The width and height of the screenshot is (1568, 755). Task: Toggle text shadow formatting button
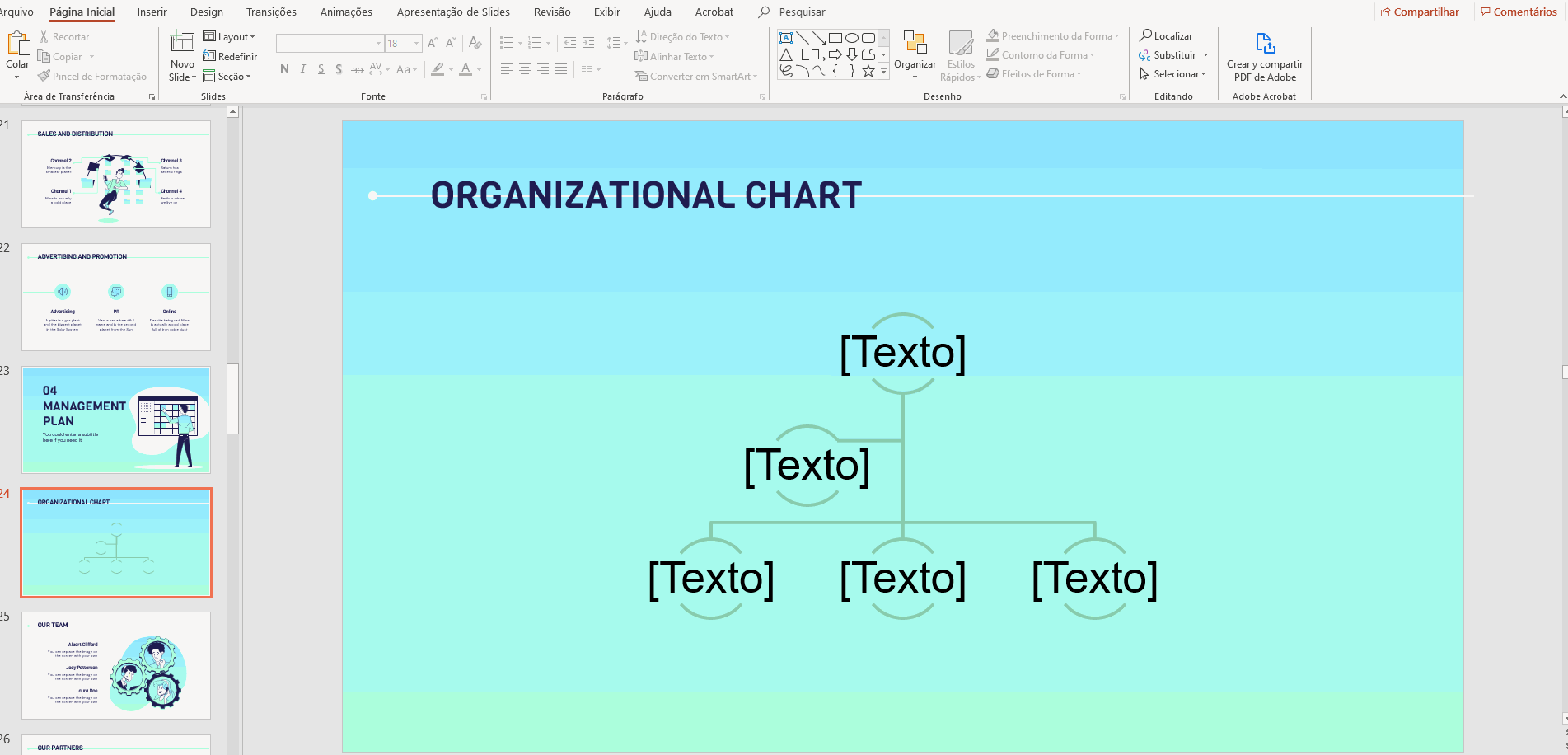(339, 69)
